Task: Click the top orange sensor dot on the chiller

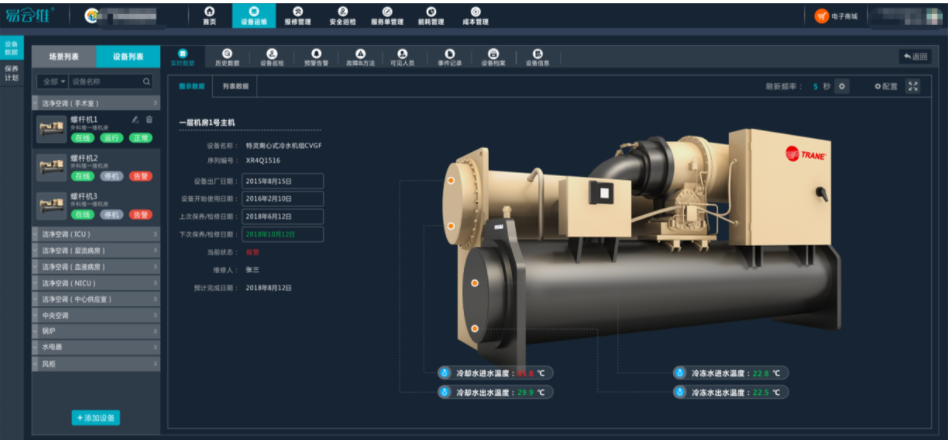Action: (450, 180)
